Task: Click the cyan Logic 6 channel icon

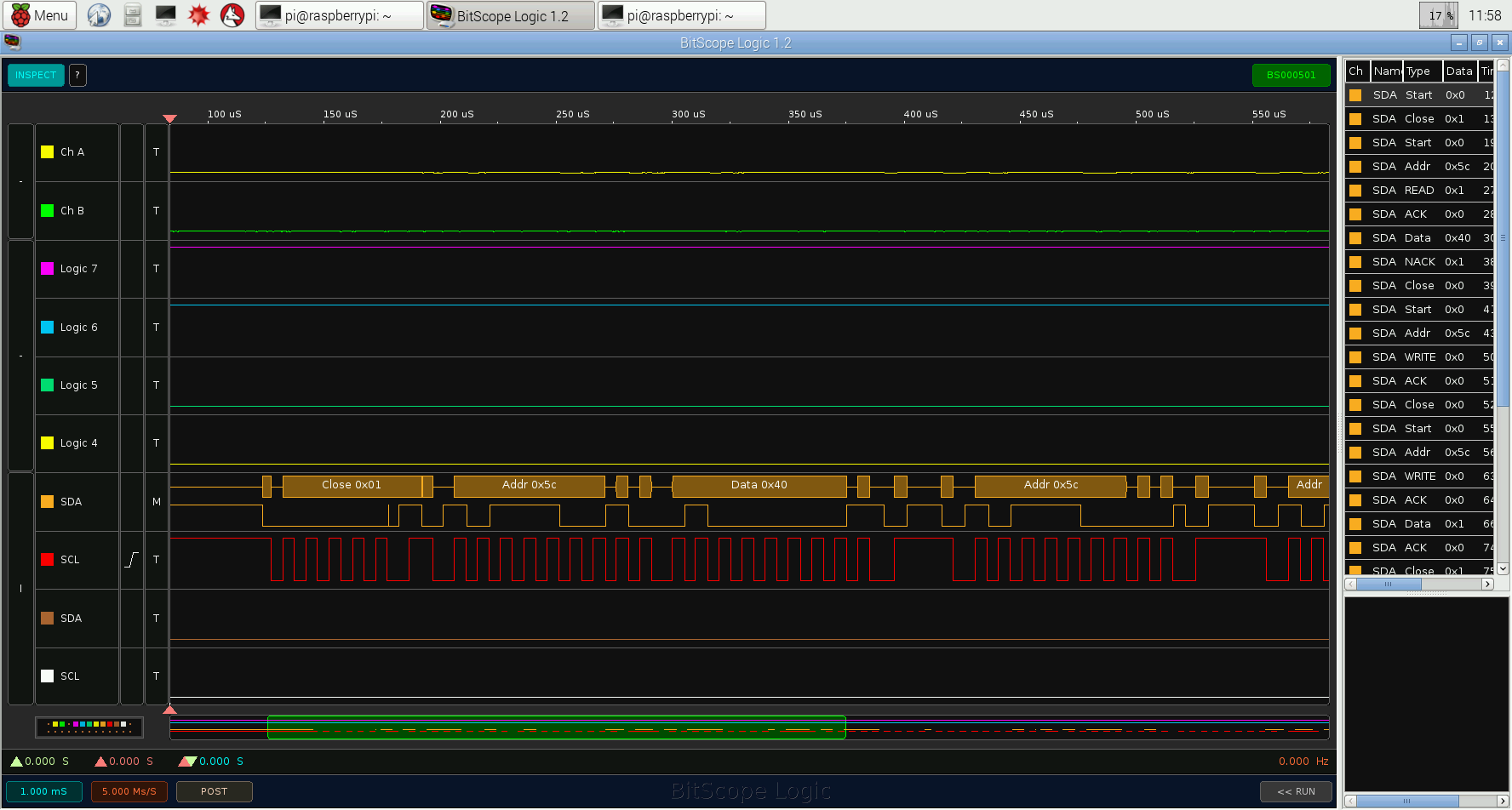Action: coord(47,327)
